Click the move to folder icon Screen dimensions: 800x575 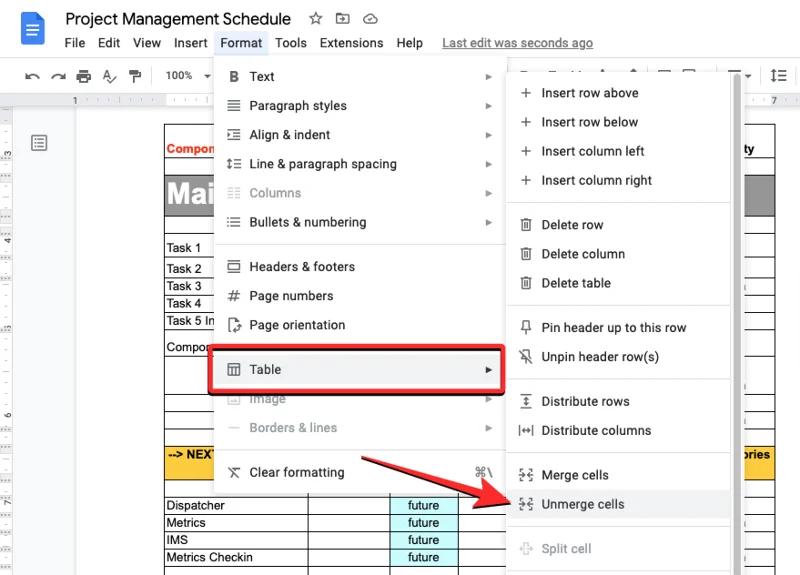point(343,19)
